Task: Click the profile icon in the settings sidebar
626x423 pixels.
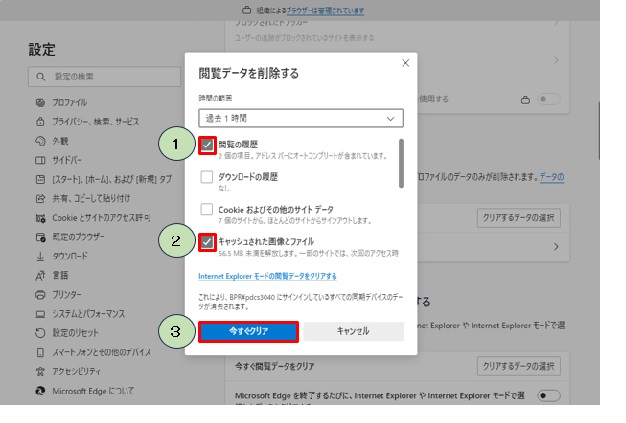Action: (40, 103)
